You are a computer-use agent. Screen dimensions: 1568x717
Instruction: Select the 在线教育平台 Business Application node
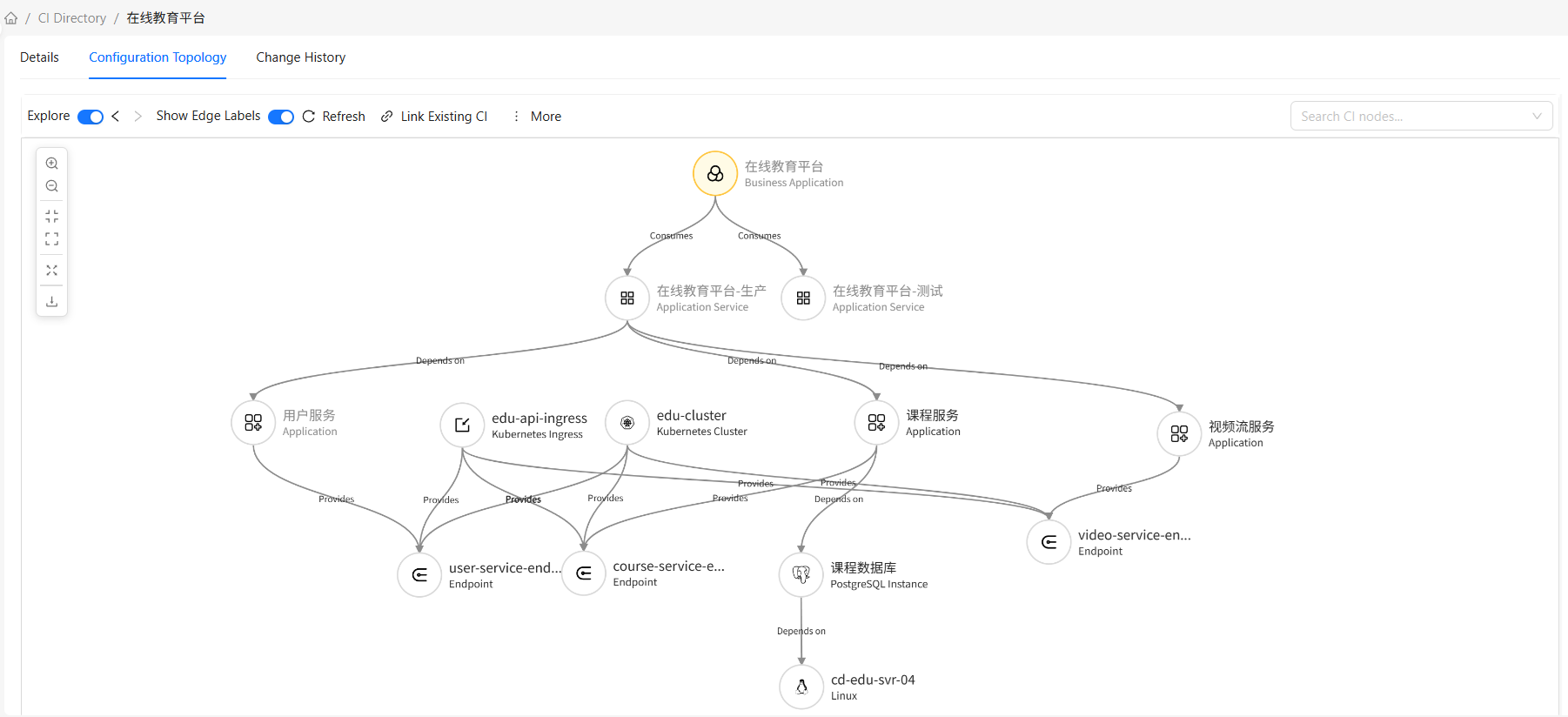click(715, 174)
